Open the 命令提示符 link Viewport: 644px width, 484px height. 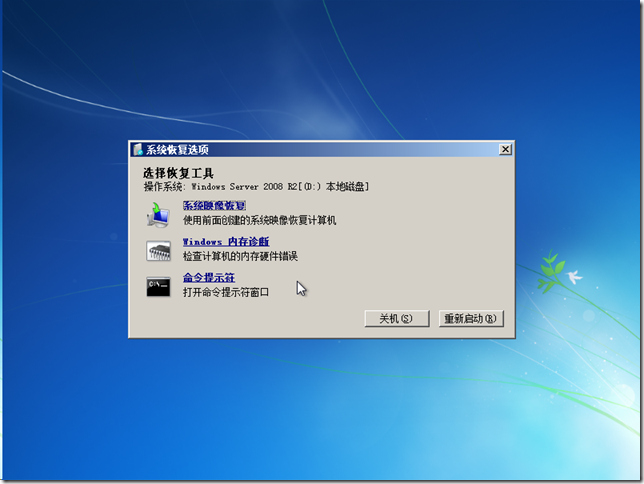[209, 278]
